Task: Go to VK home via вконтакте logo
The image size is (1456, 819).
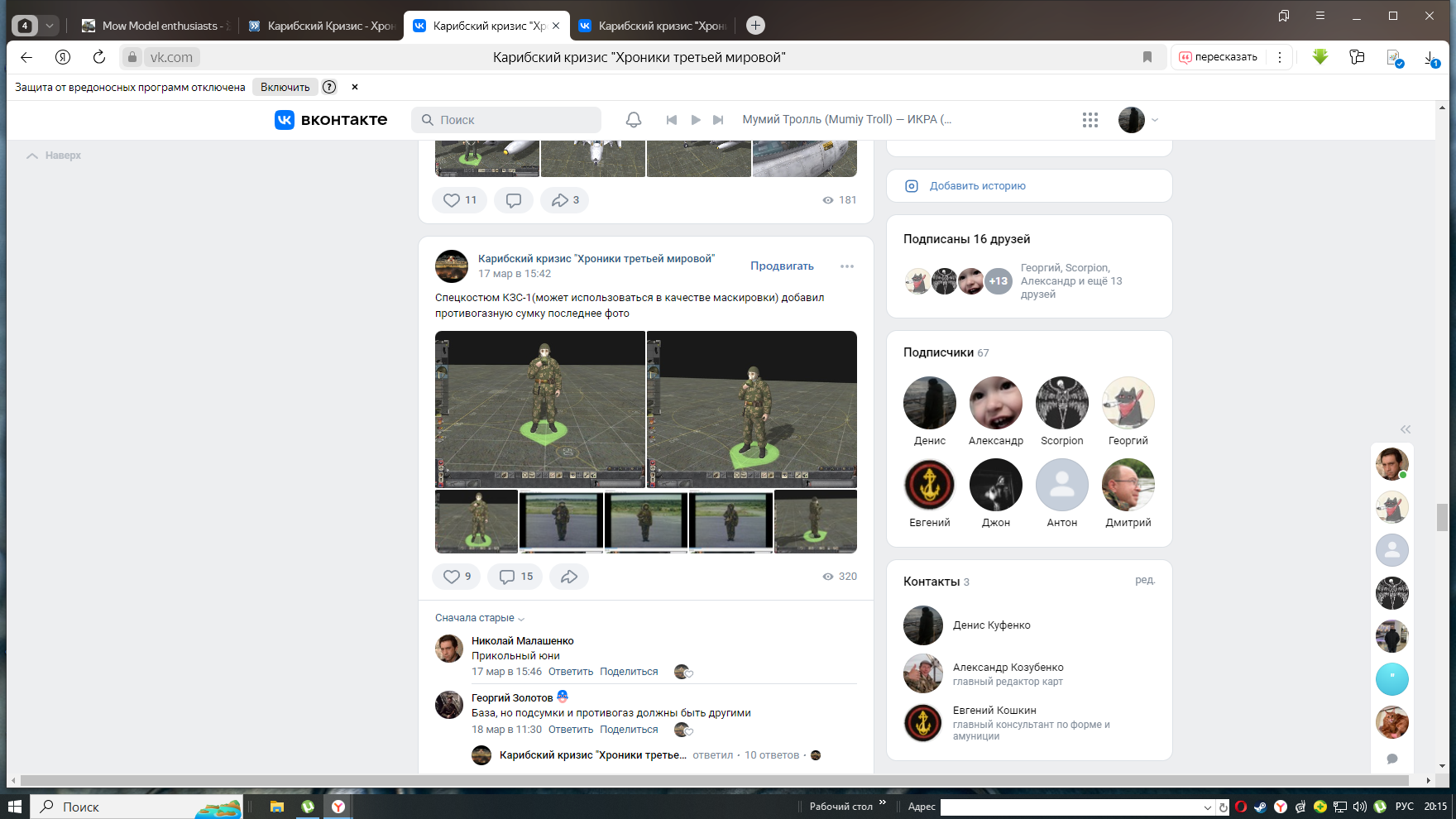Action: tap(331, 120)
